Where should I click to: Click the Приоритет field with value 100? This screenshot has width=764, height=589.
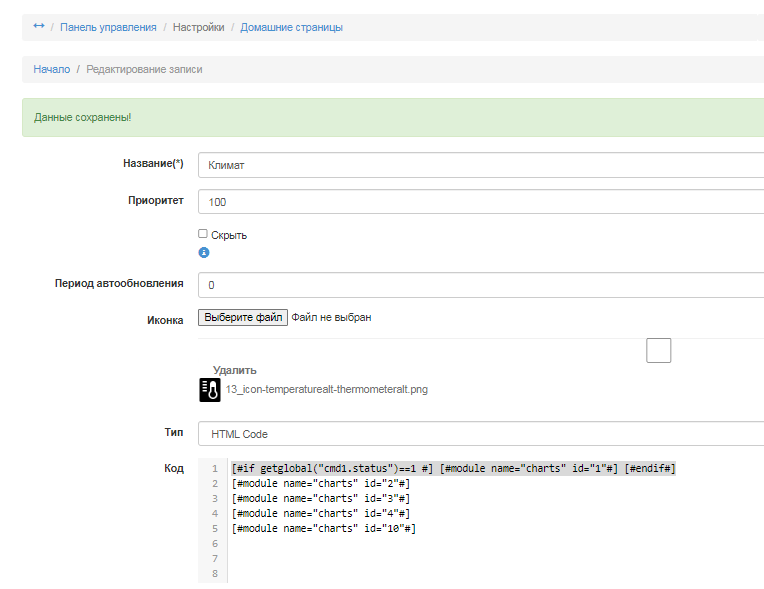pos(480,202)
